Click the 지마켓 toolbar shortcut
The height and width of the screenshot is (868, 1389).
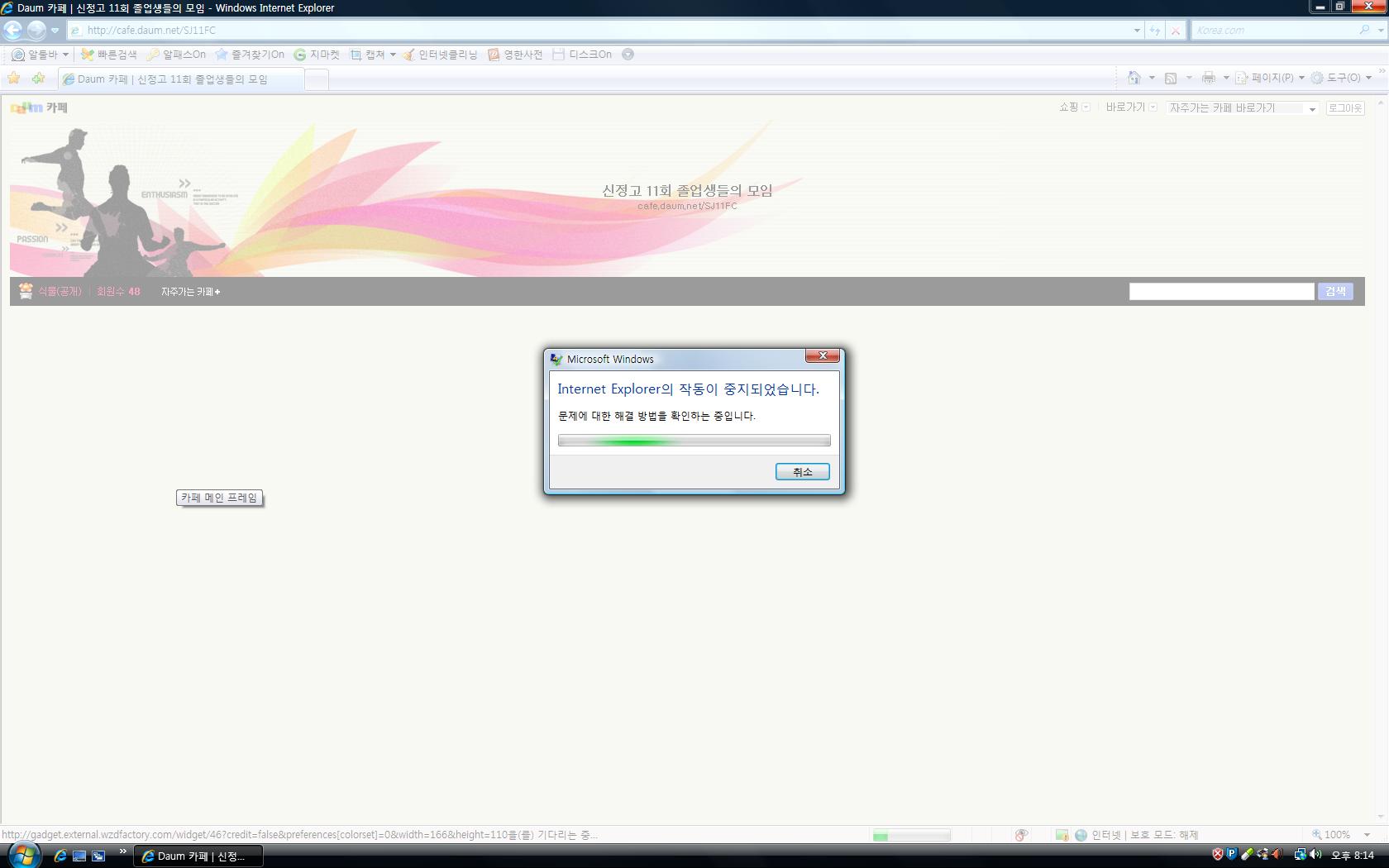[317, 55]
